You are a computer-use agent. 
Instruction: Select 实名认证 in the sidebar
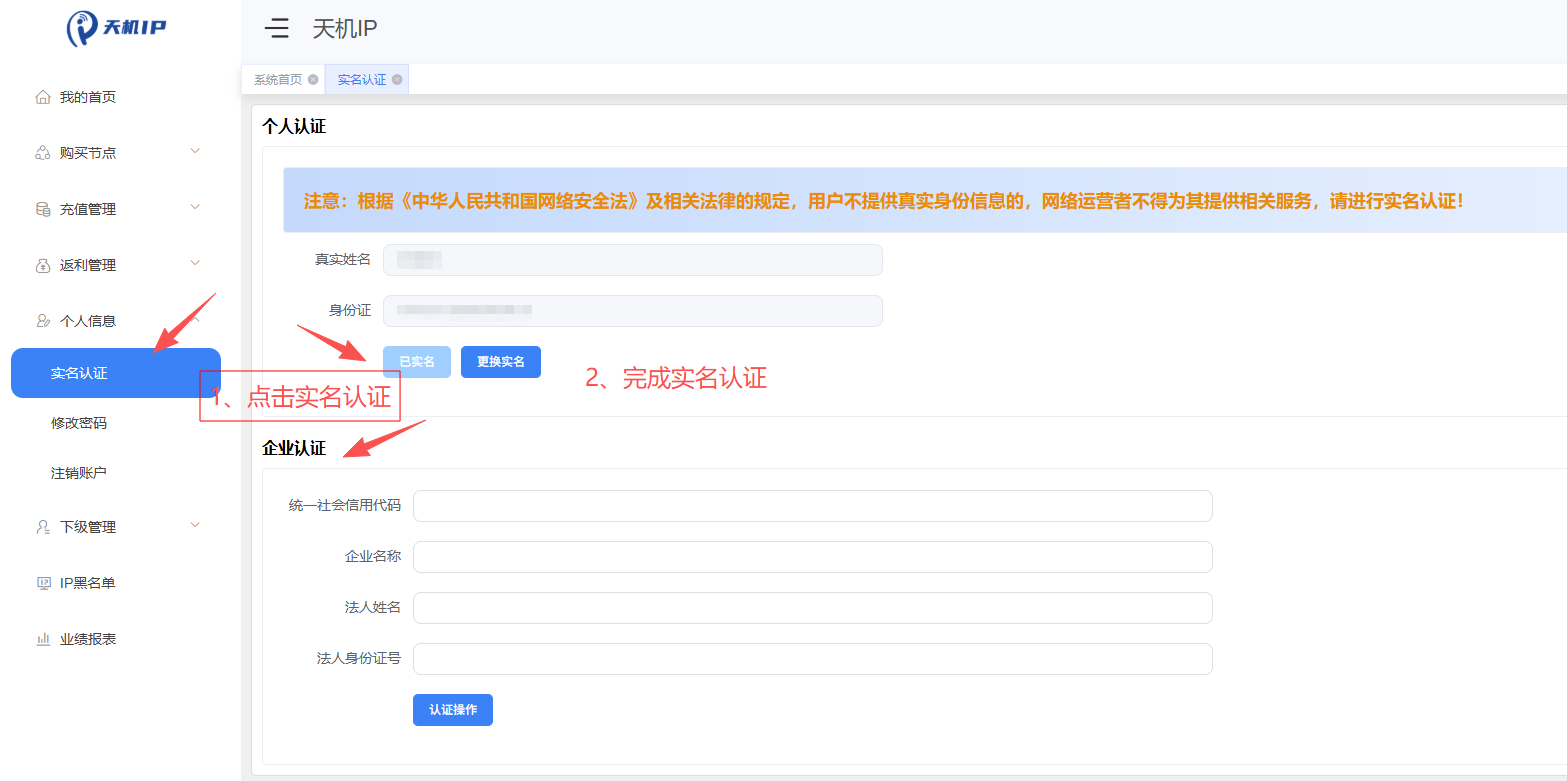click(116, 373)
